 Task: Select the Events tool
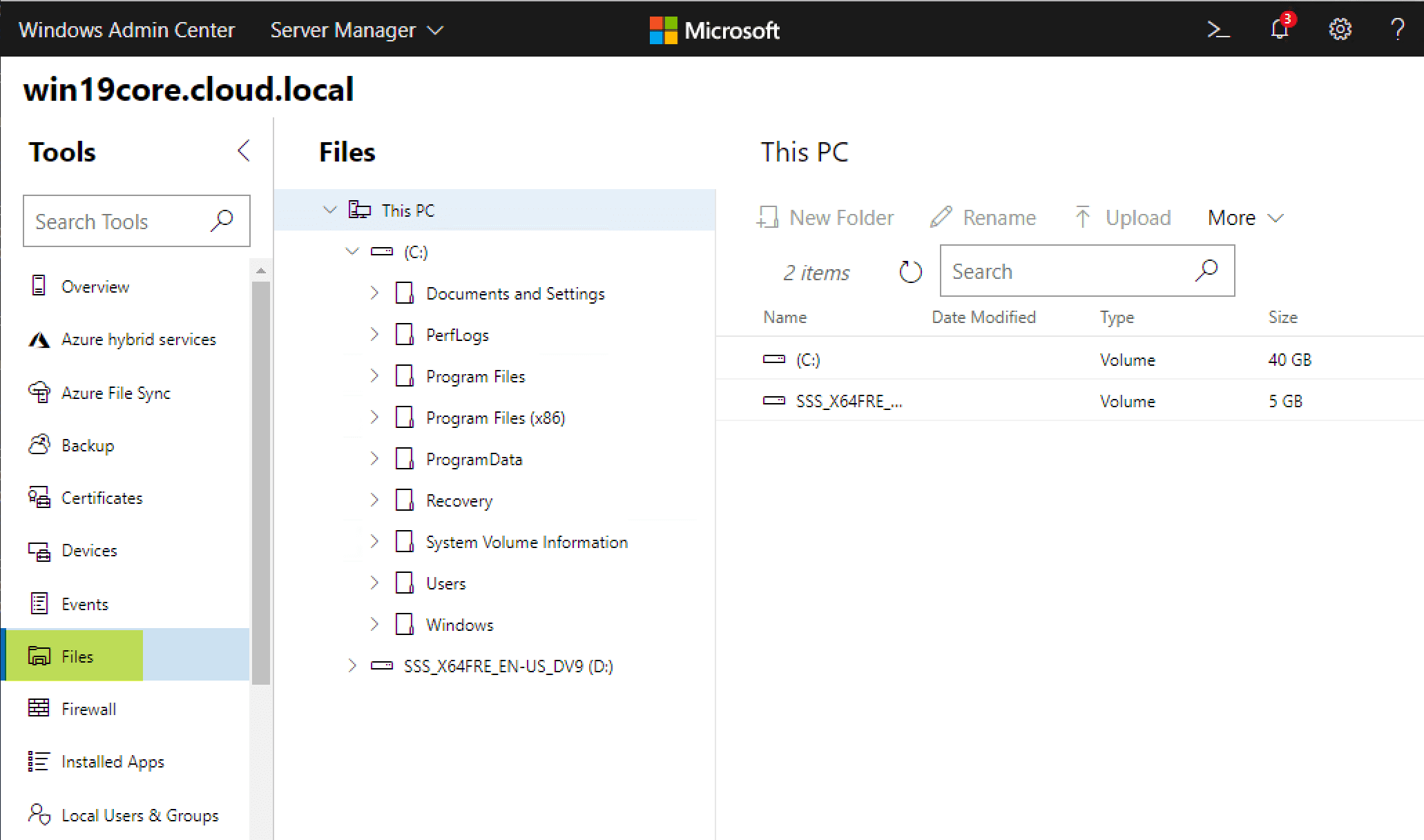[x=85, y=603]
